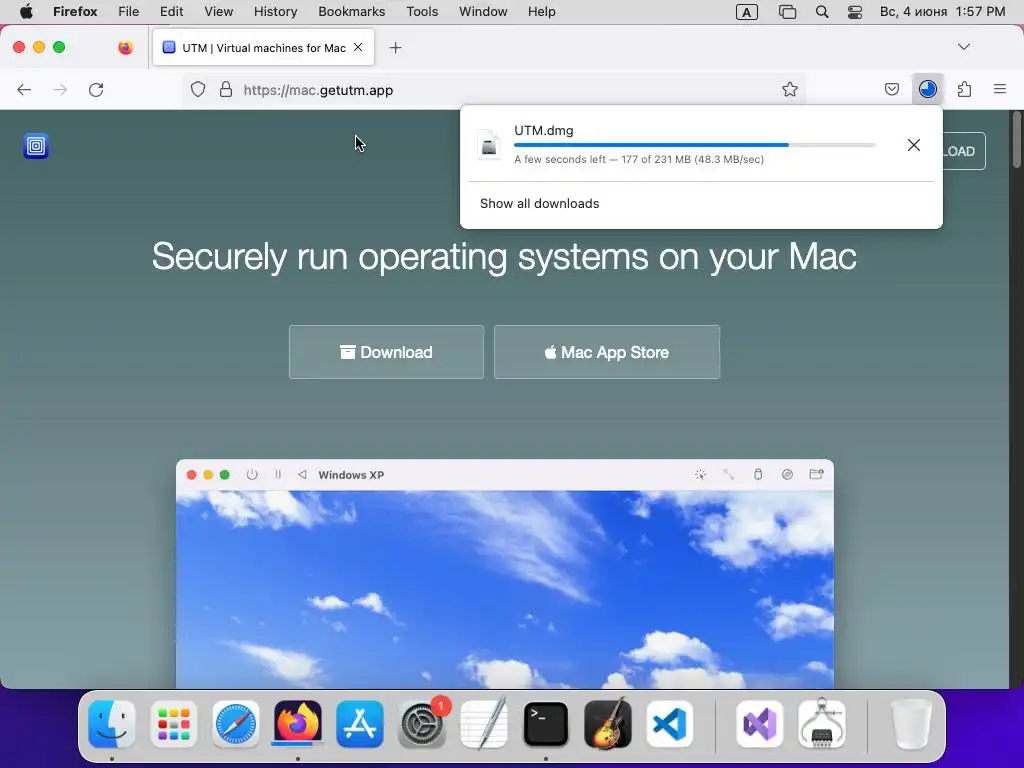Click the Download button on the page
The width and height of the screenshot is (1024, 768).
click(386, 352)
